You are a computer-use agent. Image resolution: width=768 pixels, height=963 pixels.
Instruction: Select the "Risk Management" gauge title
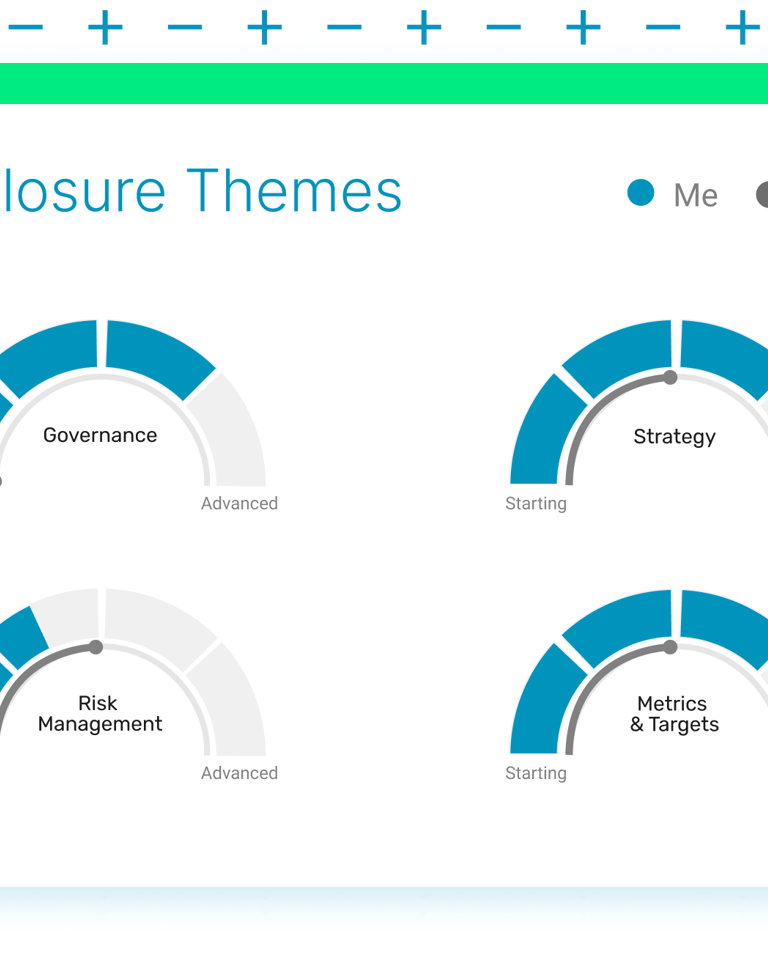pos(100,713)
